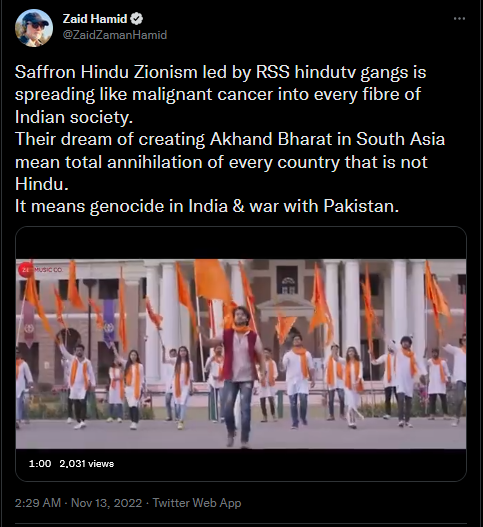The image size is (483, 527).
Task: Click the word Hindu. ending the second paragraph
Action: [42, 184]
